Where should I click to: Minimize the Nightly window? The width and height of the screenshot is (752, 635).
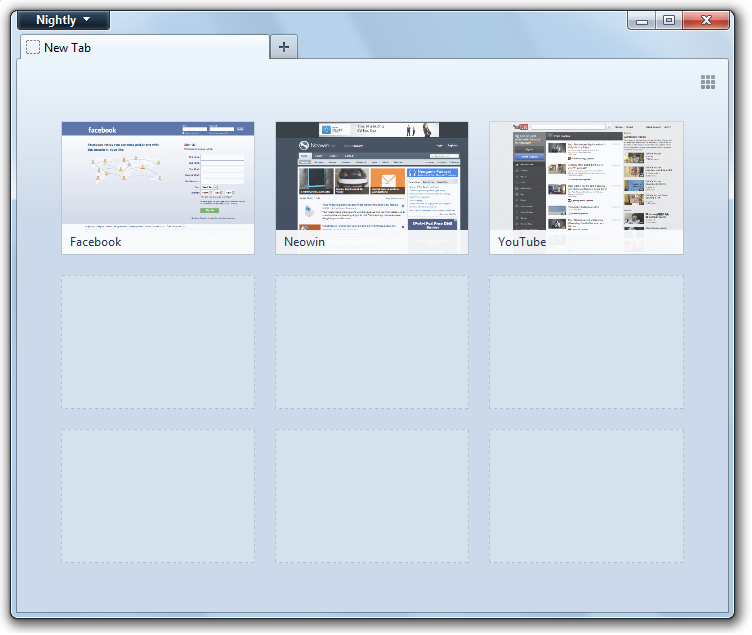642,21
